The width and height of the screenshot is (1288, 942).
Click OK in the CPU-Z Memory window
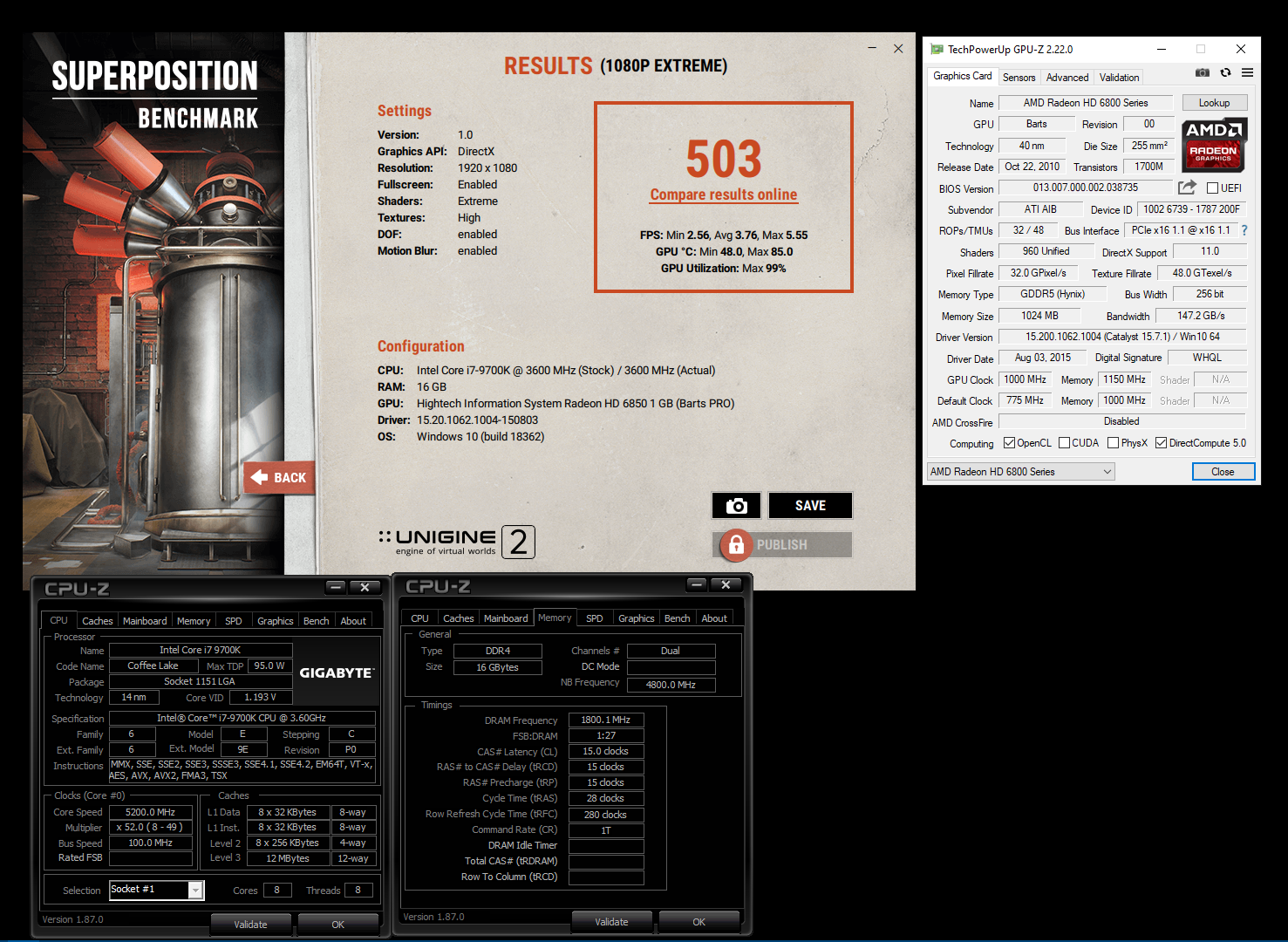[x=699, y=922]
